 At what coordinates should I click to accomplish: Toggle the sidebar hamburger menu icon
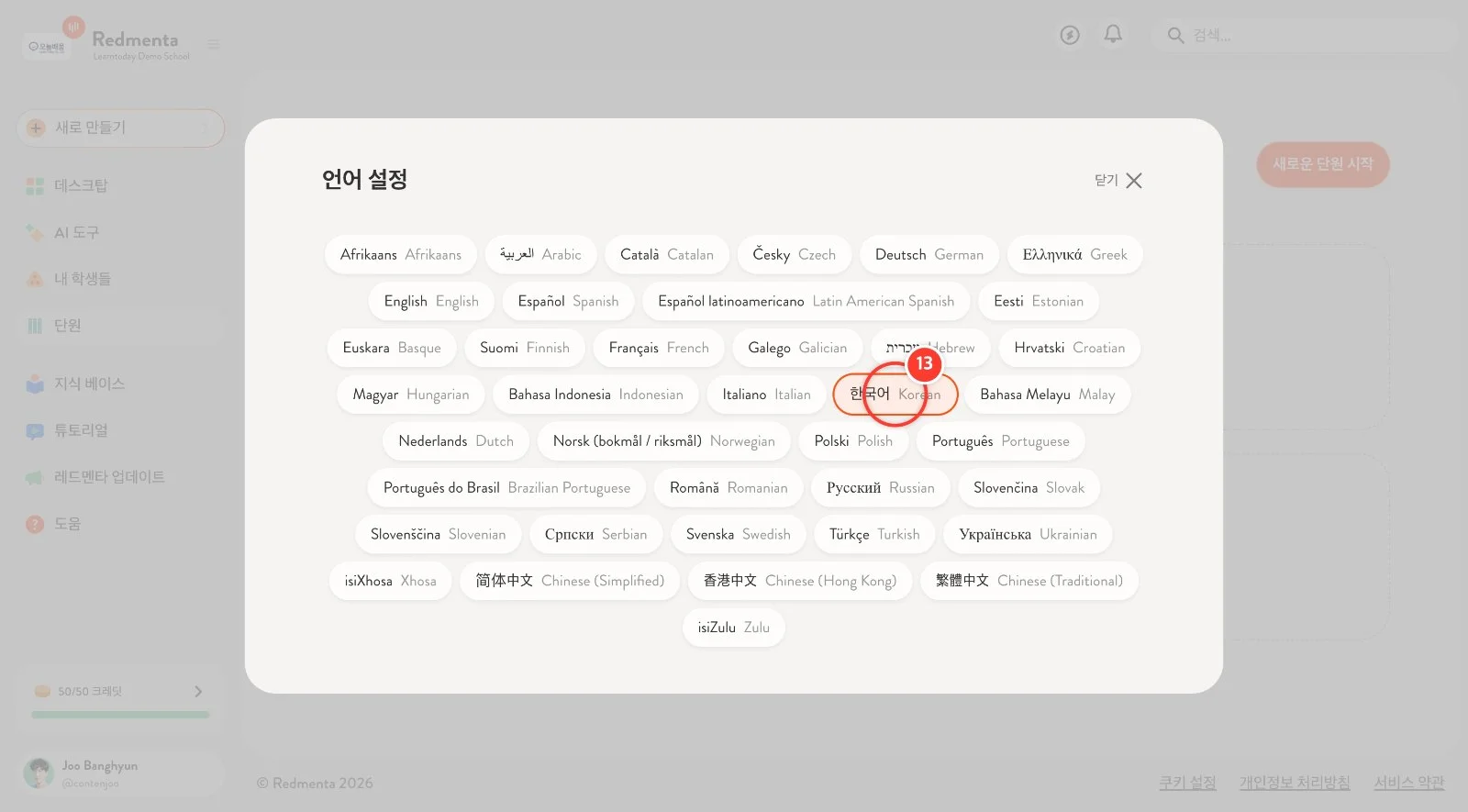tap(214, 44)
